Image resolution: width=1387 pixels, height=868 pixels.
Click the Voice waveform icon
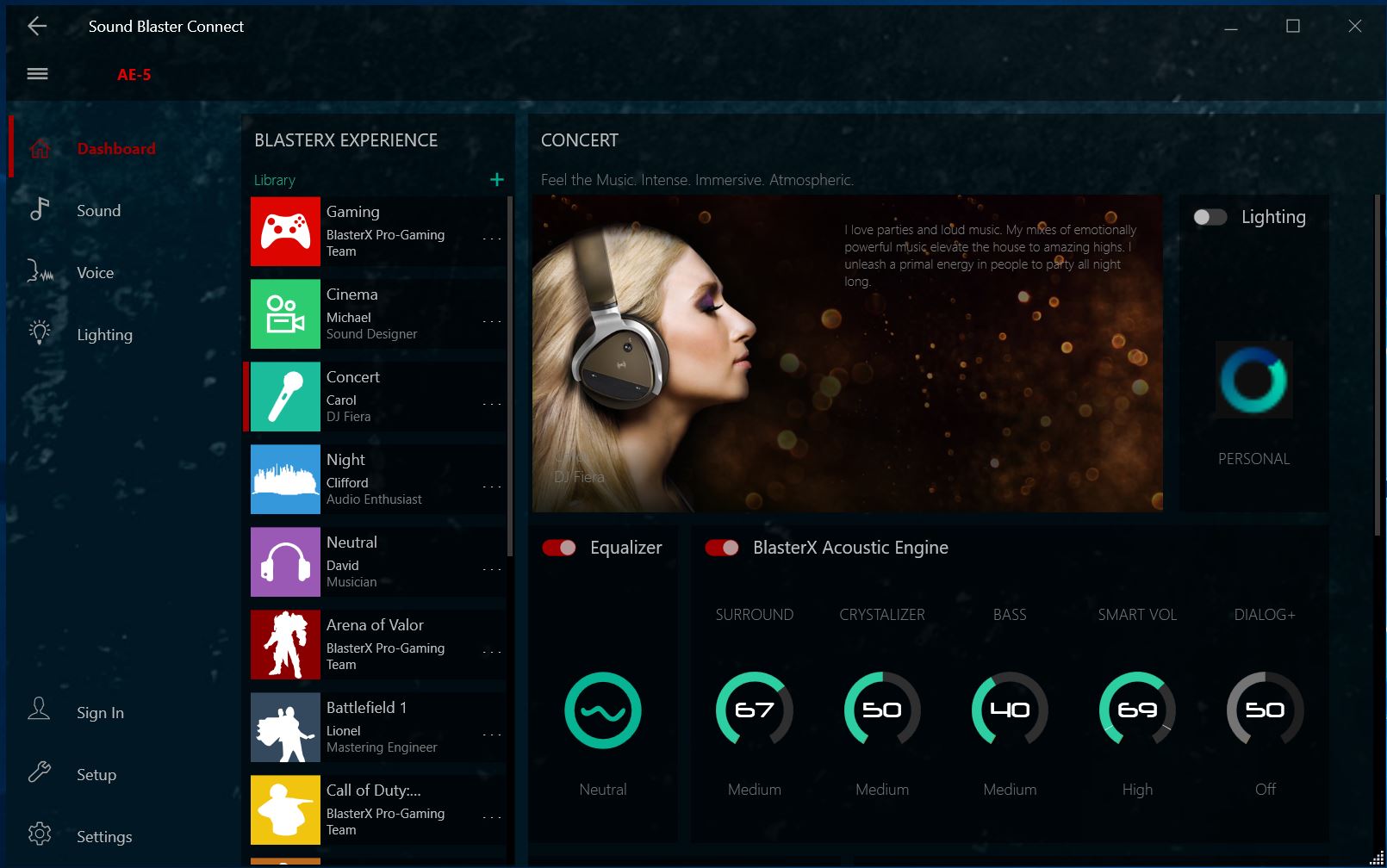[40, 272]
